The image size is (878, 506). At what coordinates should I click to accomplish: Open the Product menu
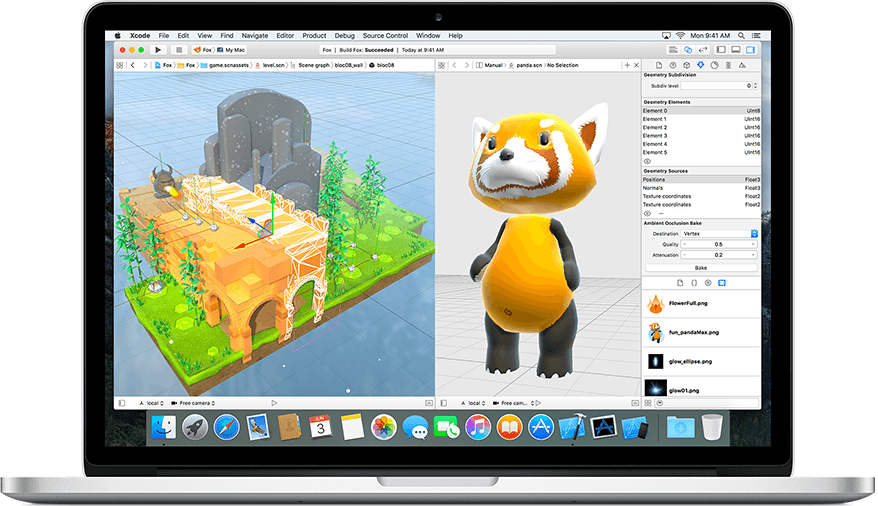(x=314, y=35)
